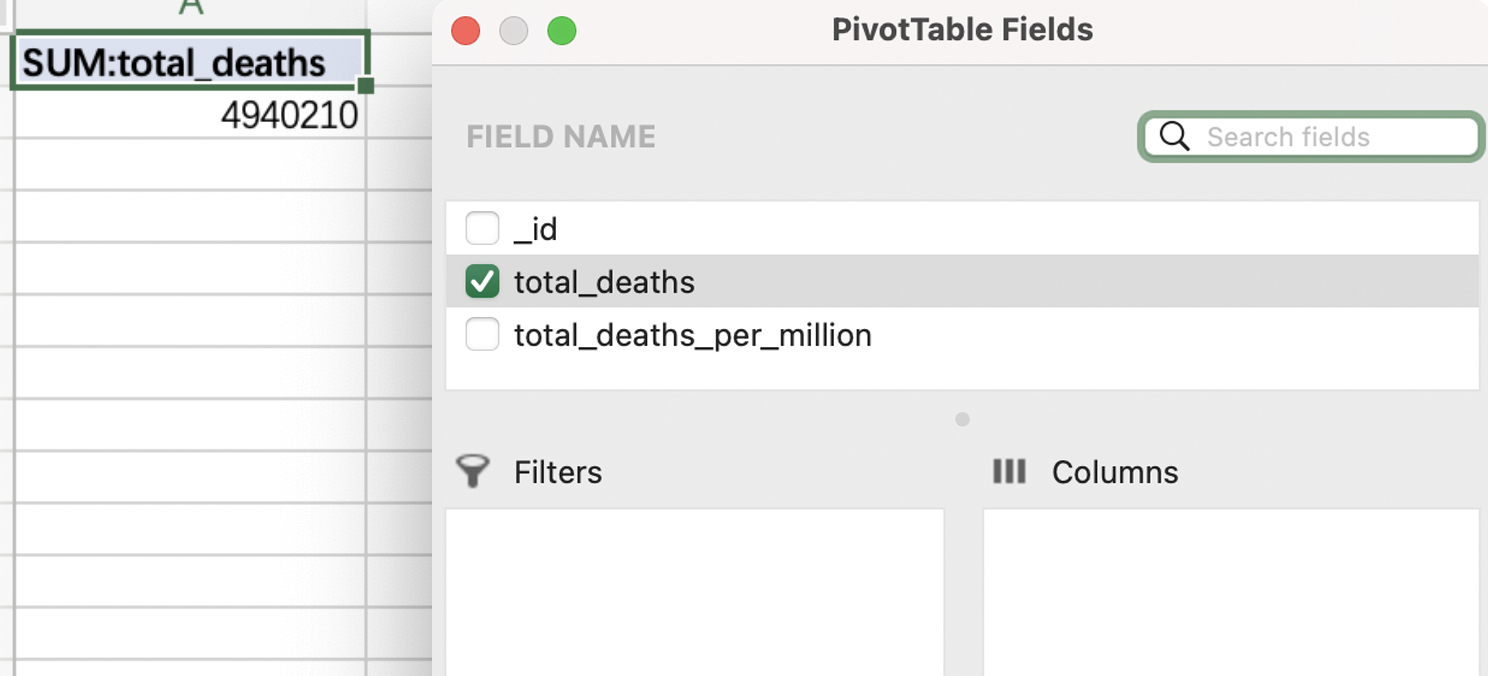The image size is (1488, 676).
Task: Click the panel divider resize dot
Action: tap(962, 420)
